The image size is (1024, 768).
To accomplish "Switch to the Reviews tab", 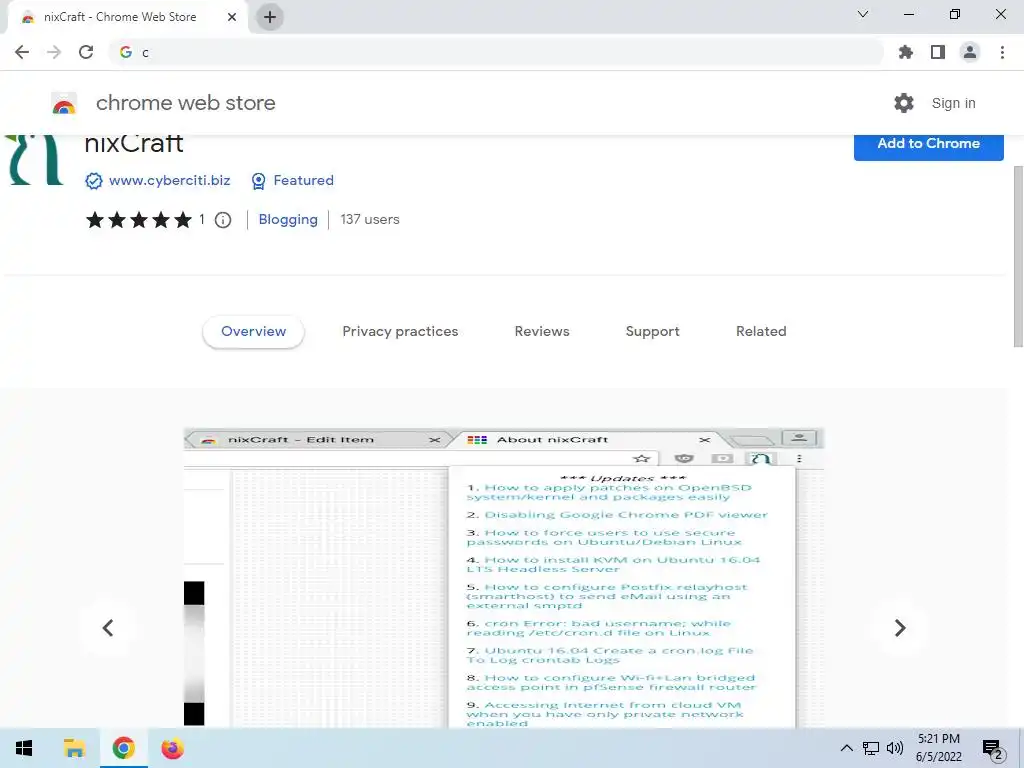I will [x=542, y=332].
